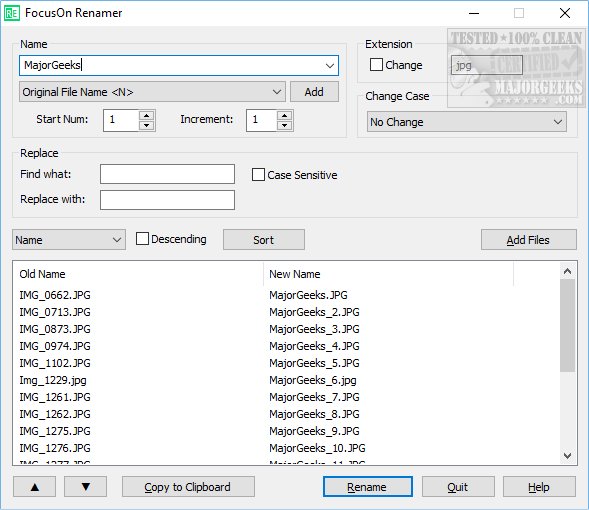Minimize the FocusOn Renamer window
The image size is (589, 510).
474,13
